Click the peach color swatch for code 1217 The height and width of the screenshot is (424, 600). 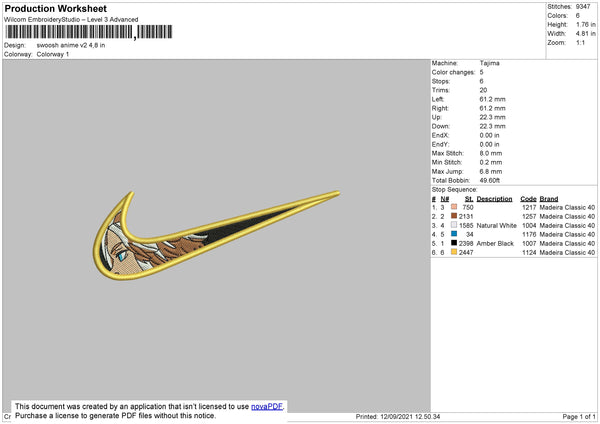tap(454, 207)
